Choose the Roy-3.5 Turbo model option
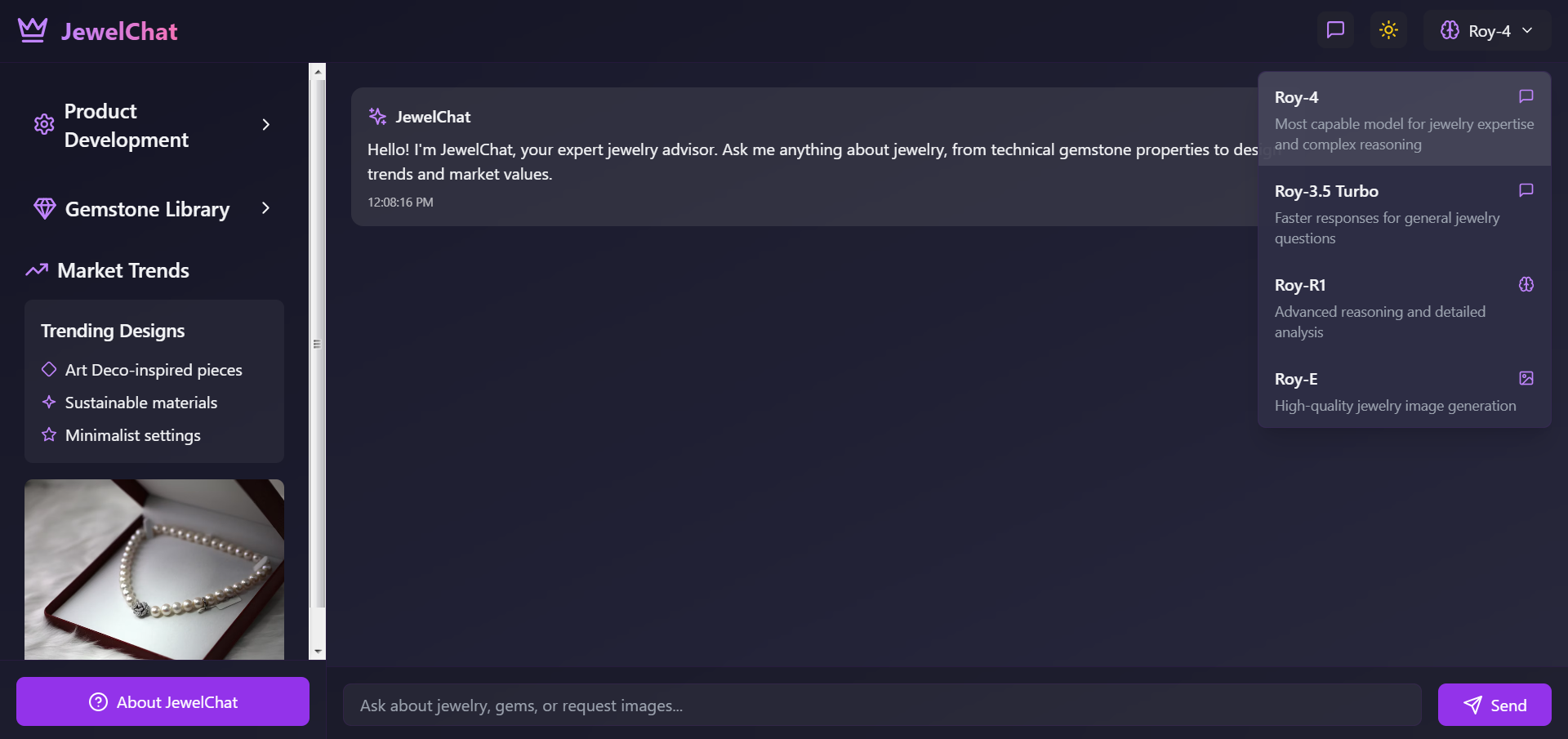1568x739 pixels. (x=1404, y=213)
